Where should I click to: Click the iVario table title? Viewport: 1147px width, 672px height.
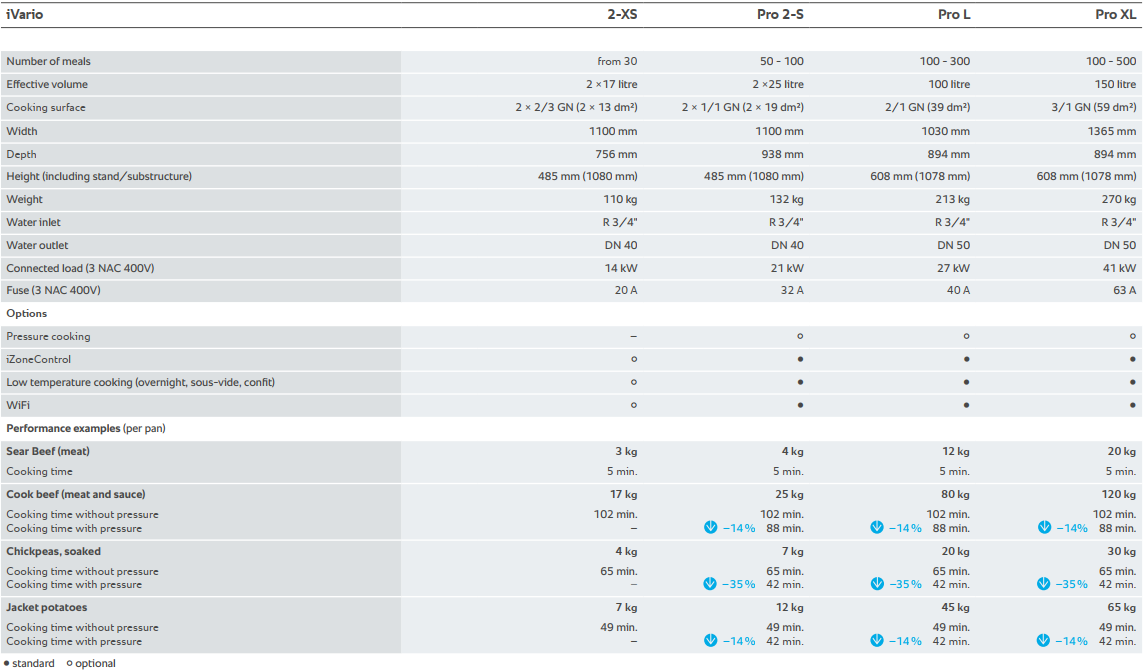pyautogui.click(x=25, y=15)
